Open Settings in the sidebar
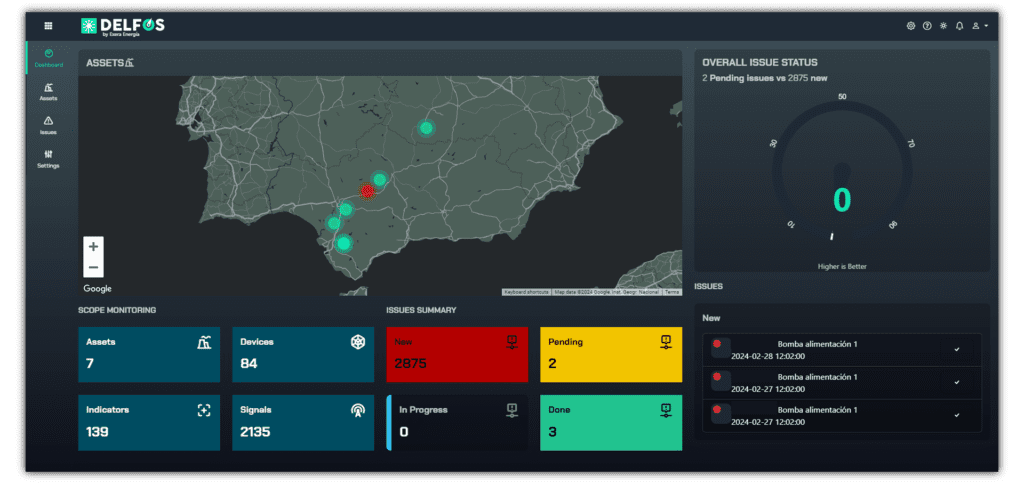 [x=48, y=158]
